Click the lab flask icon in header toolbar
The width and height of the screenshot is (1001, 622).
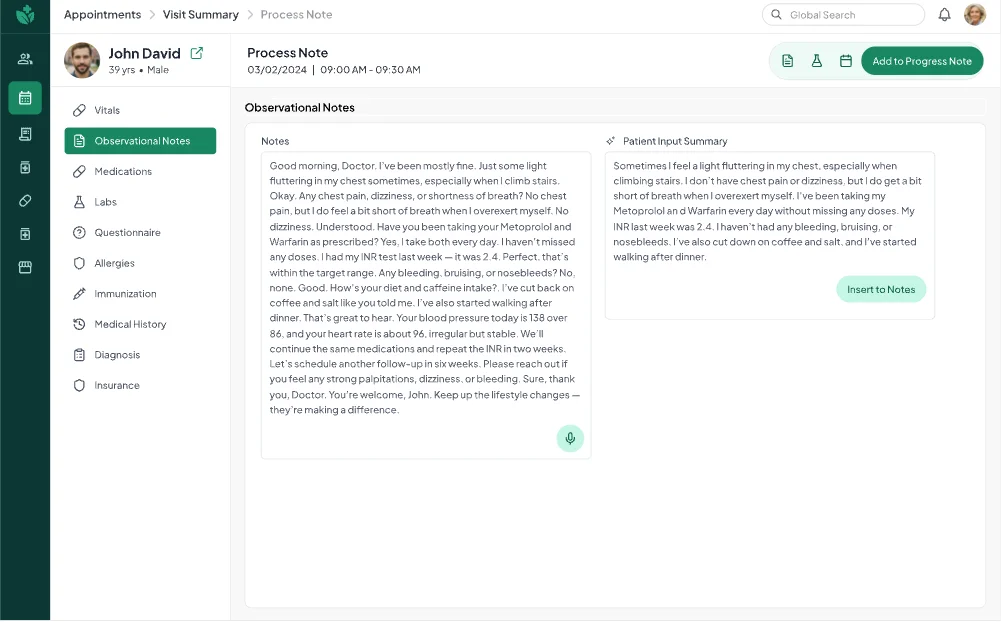point(817,61)
